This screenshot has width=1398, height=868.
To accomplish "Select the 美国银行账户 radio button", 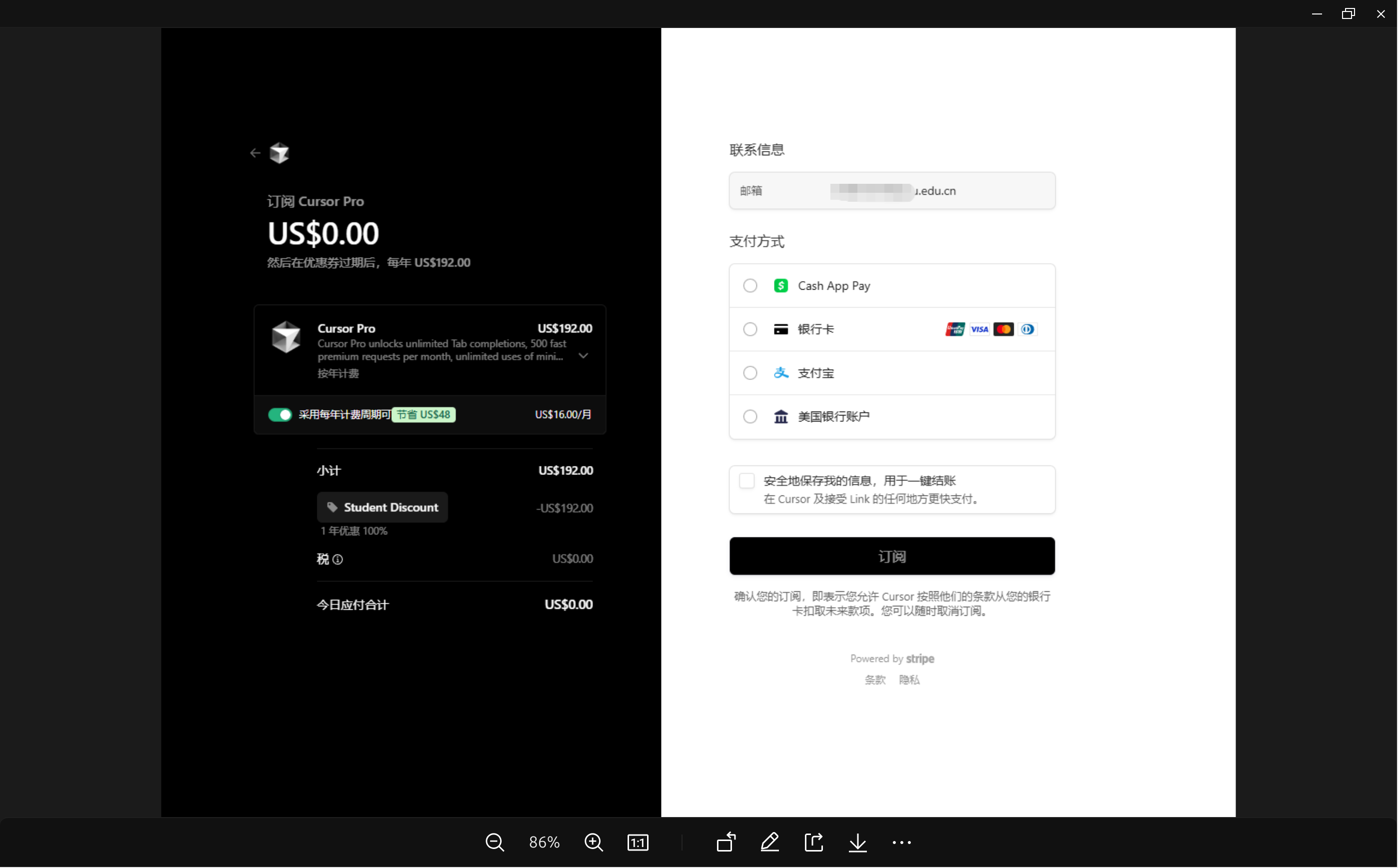I will [x=750, y=417].
